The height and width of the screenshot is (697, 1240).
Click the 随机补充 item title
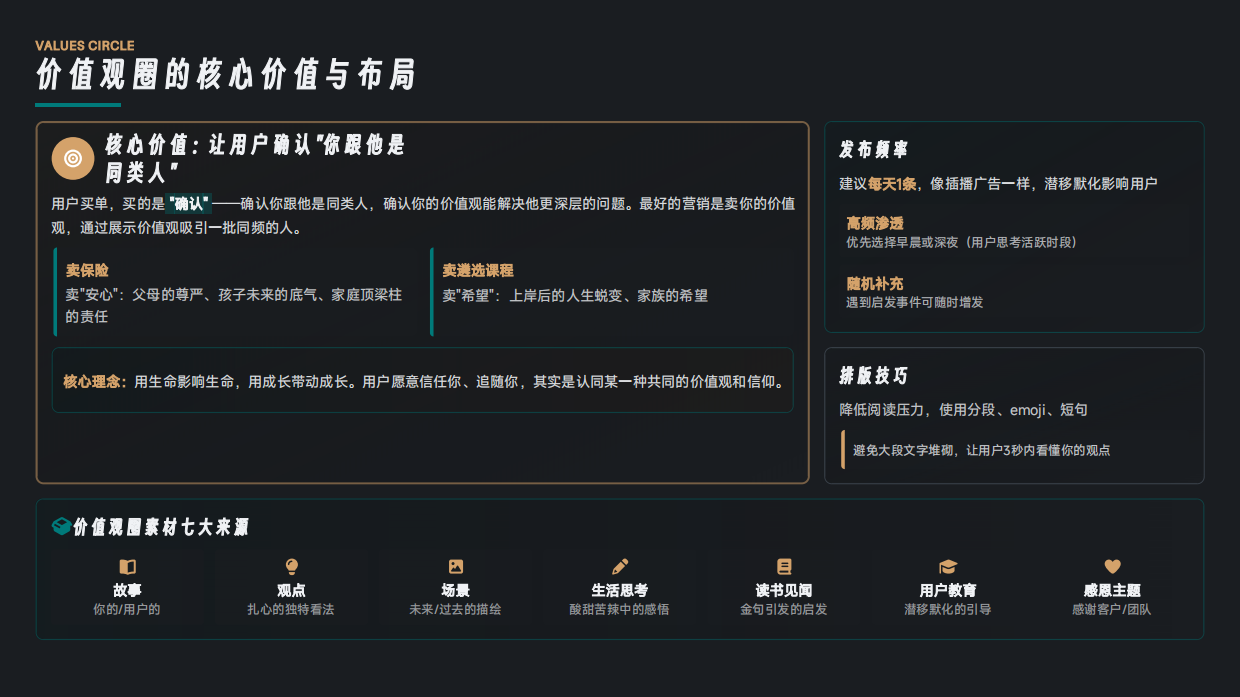point(875,284)
